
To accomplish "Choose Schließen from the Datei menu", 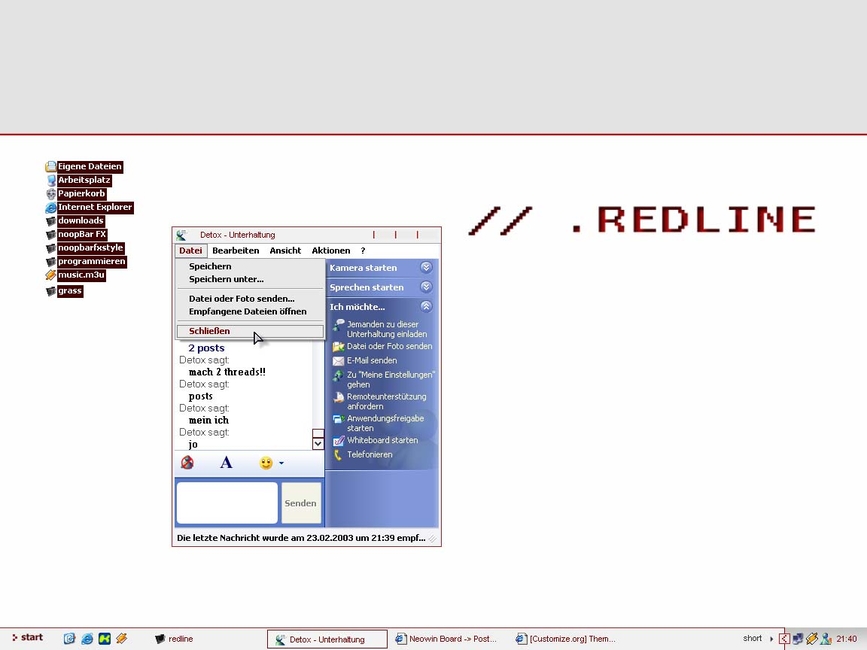I will click(x=250, y=331).
